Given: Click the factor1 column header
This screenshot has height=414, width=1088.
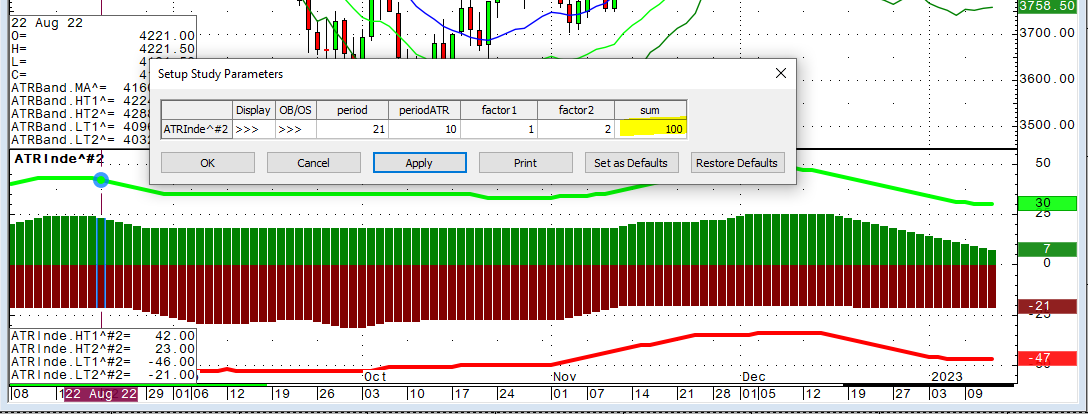Looking at the screenshot, I should tap(500, 110).
